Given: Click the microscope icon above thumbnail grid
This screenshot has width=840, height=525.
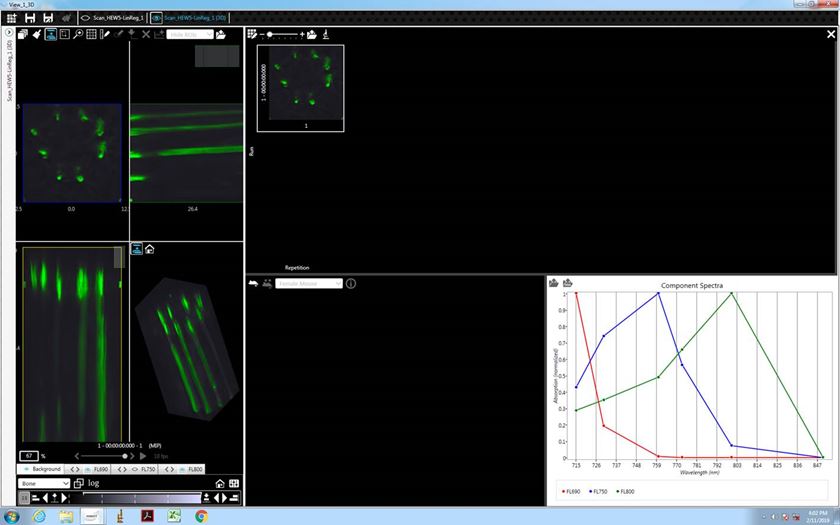Looking at the screenshot, I should click(x=326, y=34).
